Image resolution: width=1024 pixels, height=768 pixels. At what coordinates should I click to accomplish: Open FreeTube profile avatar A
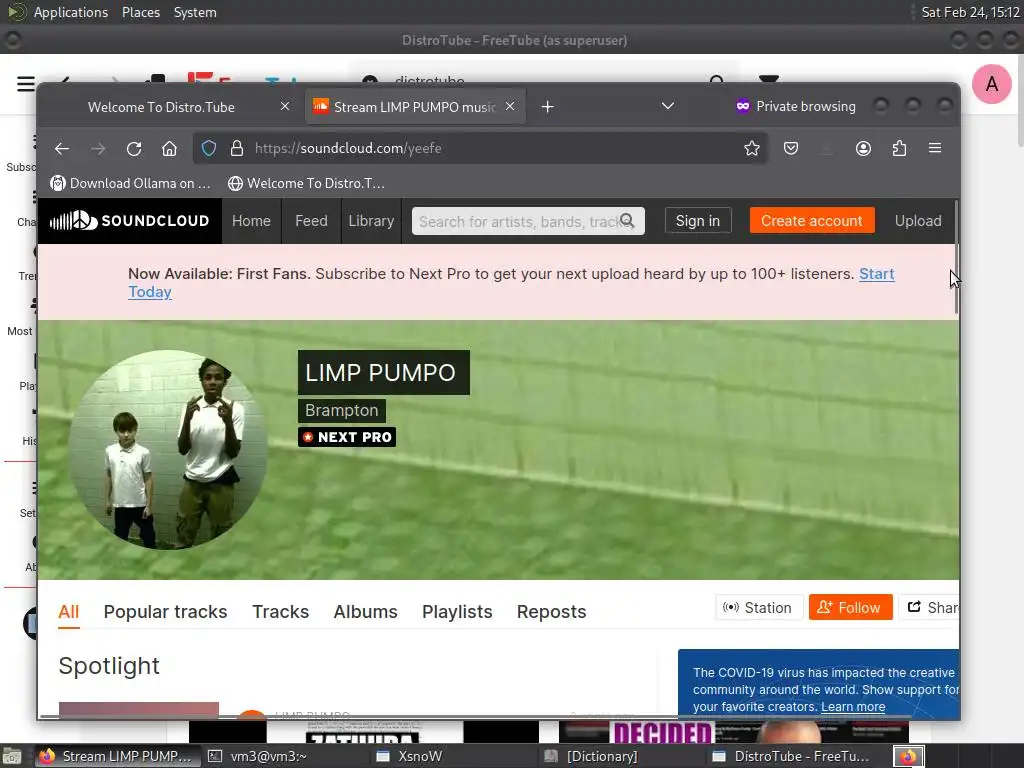tap(991, 84)
